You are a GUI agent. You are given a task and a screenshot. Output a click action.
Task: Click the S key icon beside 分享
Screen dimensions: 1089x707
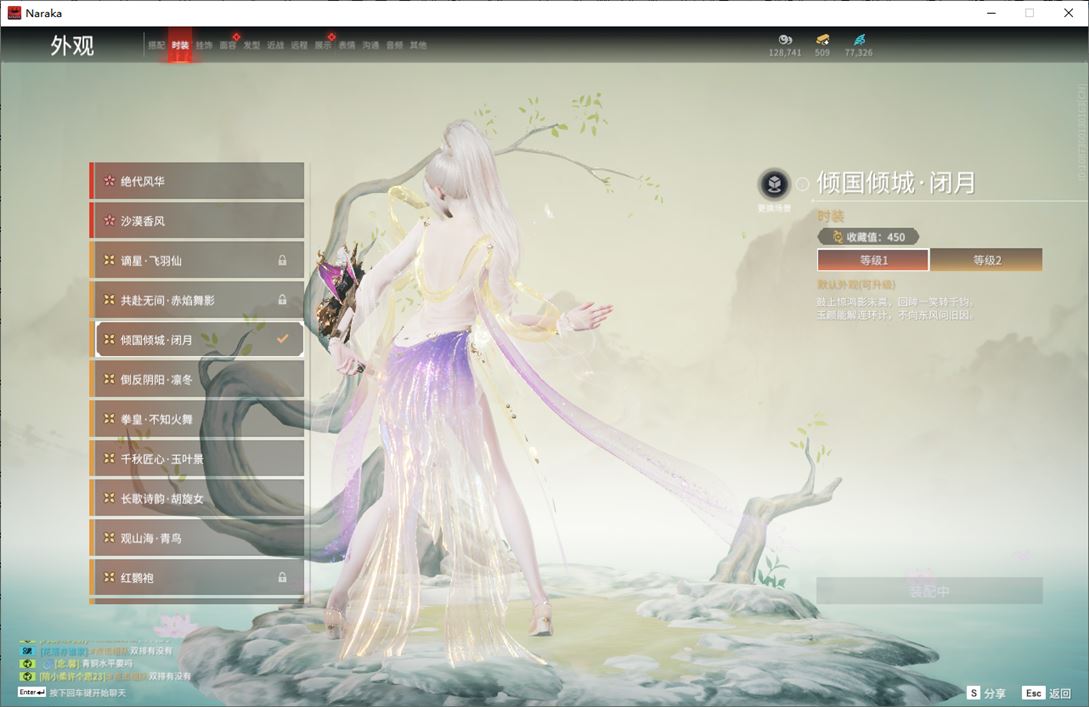(974, 693)
